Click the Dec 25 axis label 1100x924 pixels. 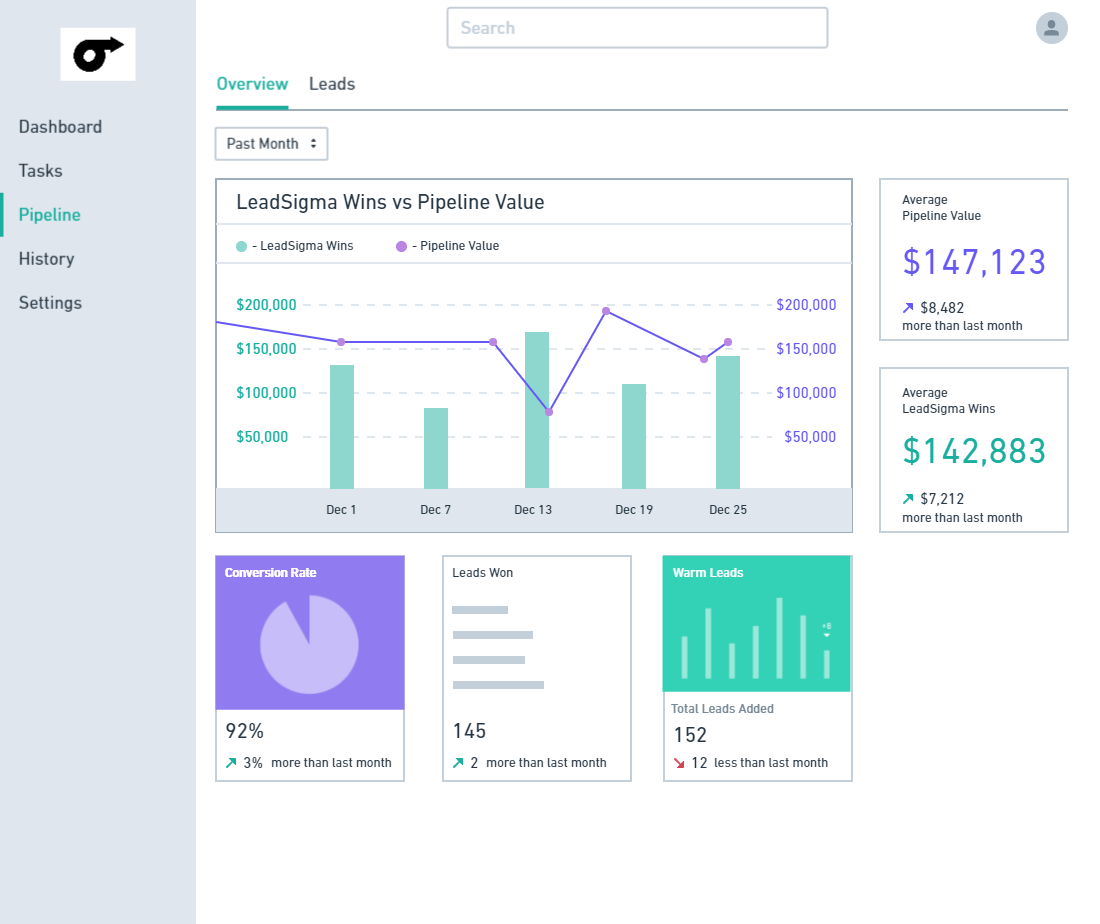[x=728, y=510]
